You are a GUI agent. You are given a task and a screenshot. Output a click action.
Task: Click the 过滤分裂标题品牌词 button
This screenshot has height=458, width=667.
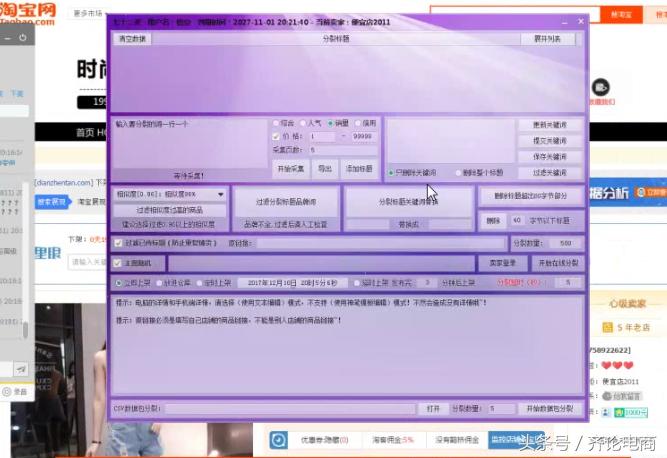[286, 202]
